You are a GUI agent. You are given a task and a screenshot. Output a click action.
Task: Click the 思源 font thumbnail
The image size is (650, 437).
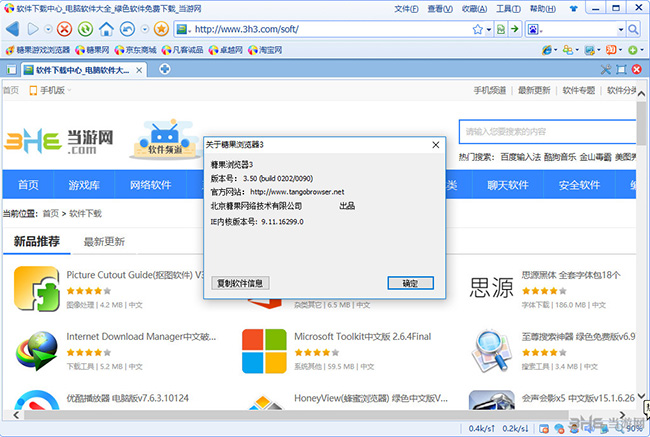pyautogui.click(x=491, y=287)
